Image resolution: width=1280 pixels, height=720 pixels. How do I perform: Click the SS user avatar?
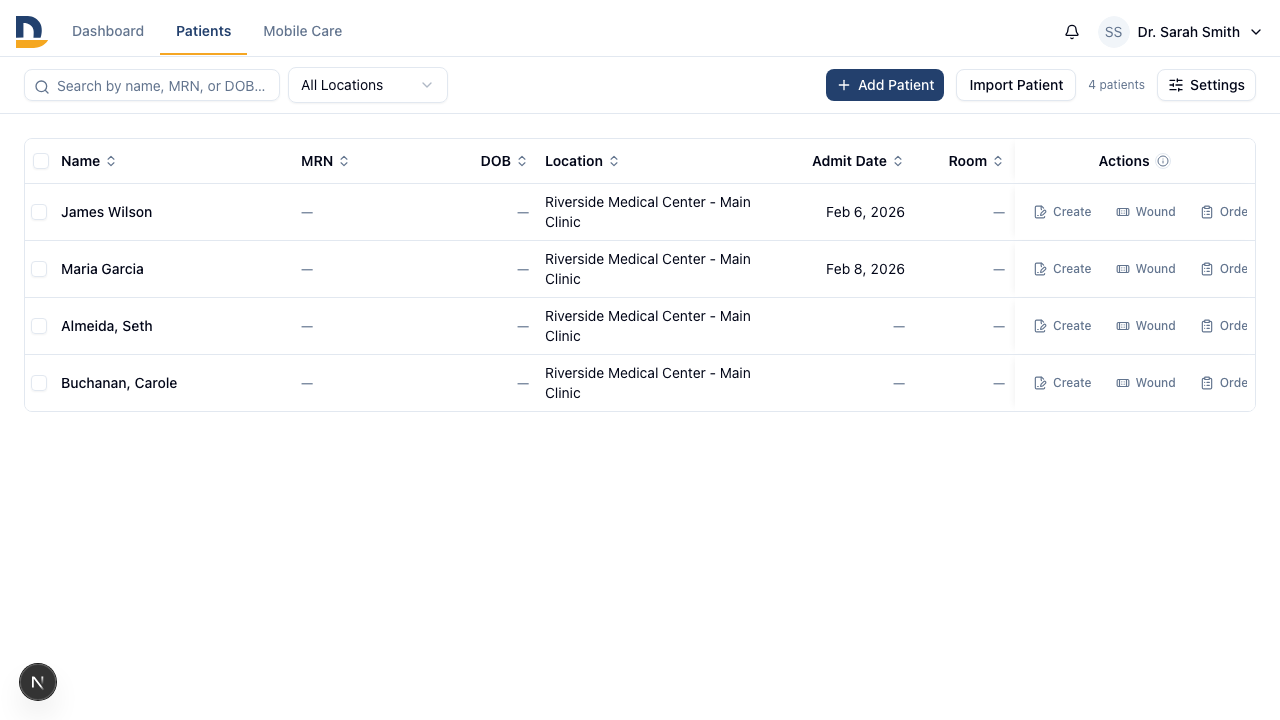tap(1114, 32)
